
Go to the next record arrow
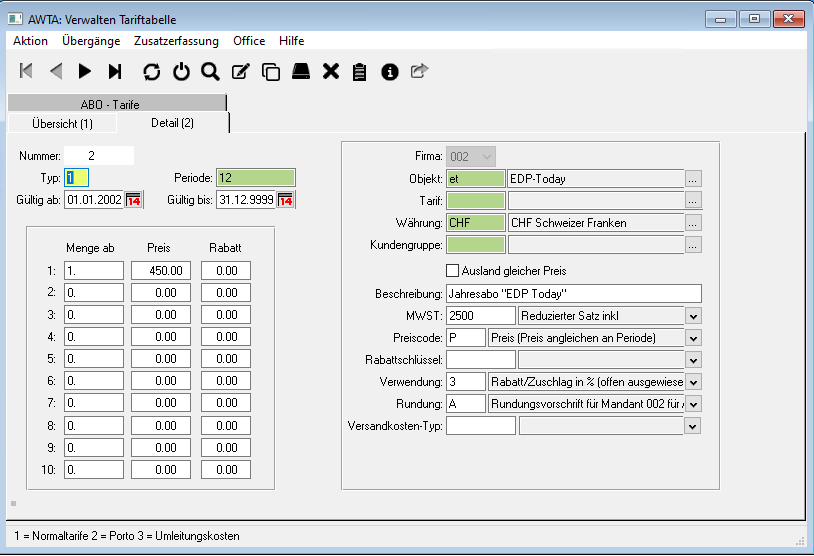click(85, 71)
